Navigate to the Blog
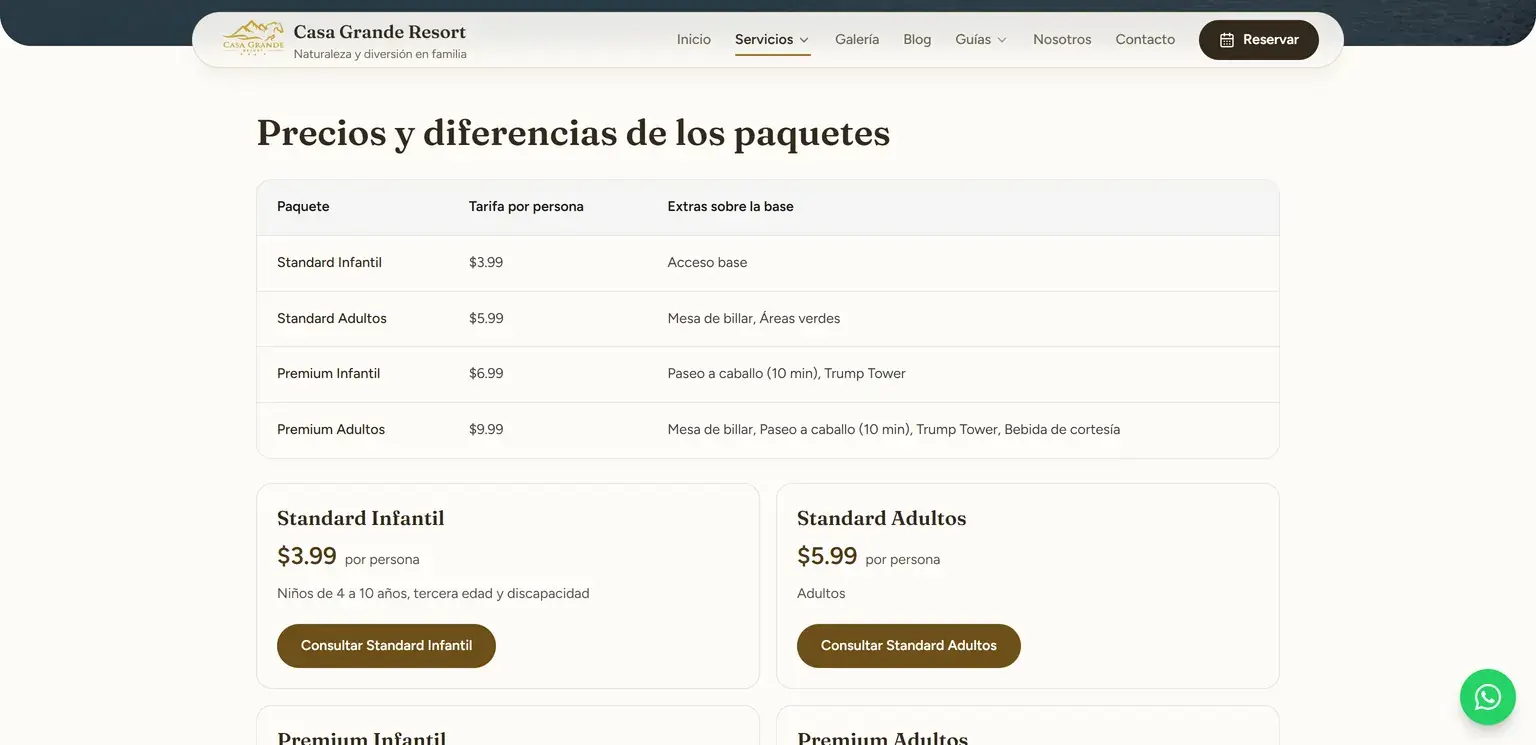The image size is (1536, 745). click(x=917, y=40)
